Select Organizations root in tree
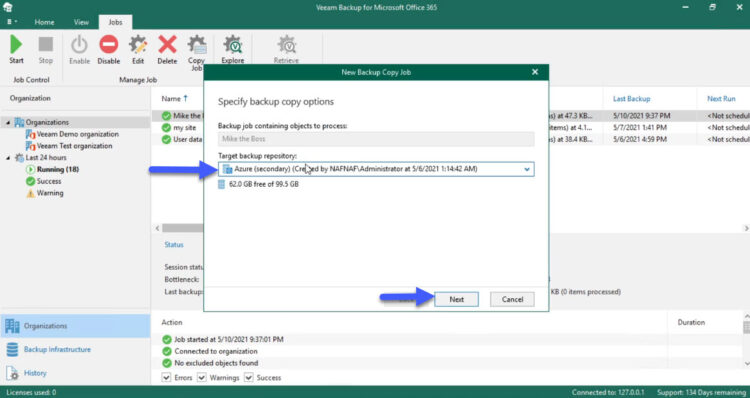 click(47, 122)
